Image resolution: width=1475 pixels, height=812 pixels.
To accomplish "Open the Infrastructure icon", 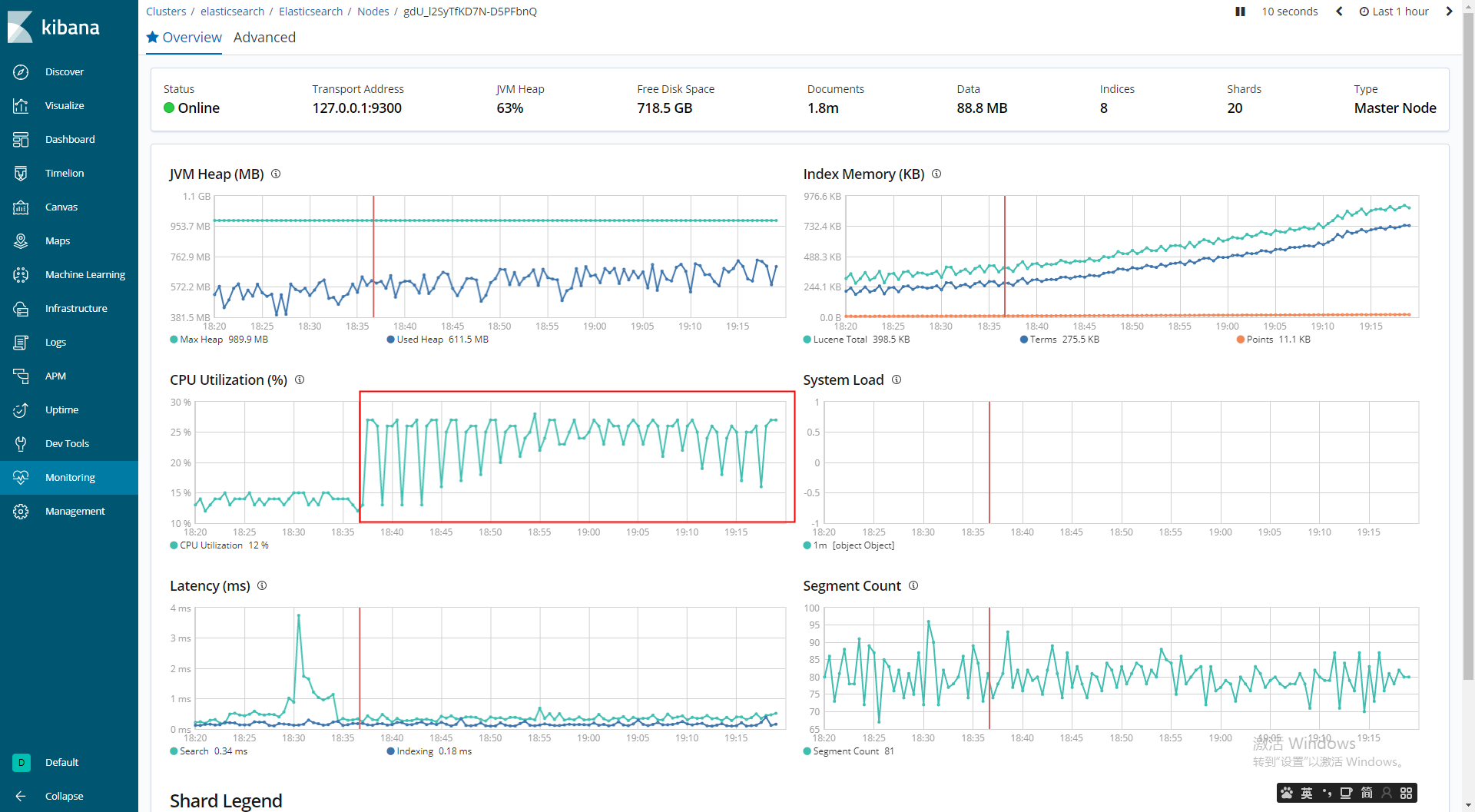I will (21, 308).
